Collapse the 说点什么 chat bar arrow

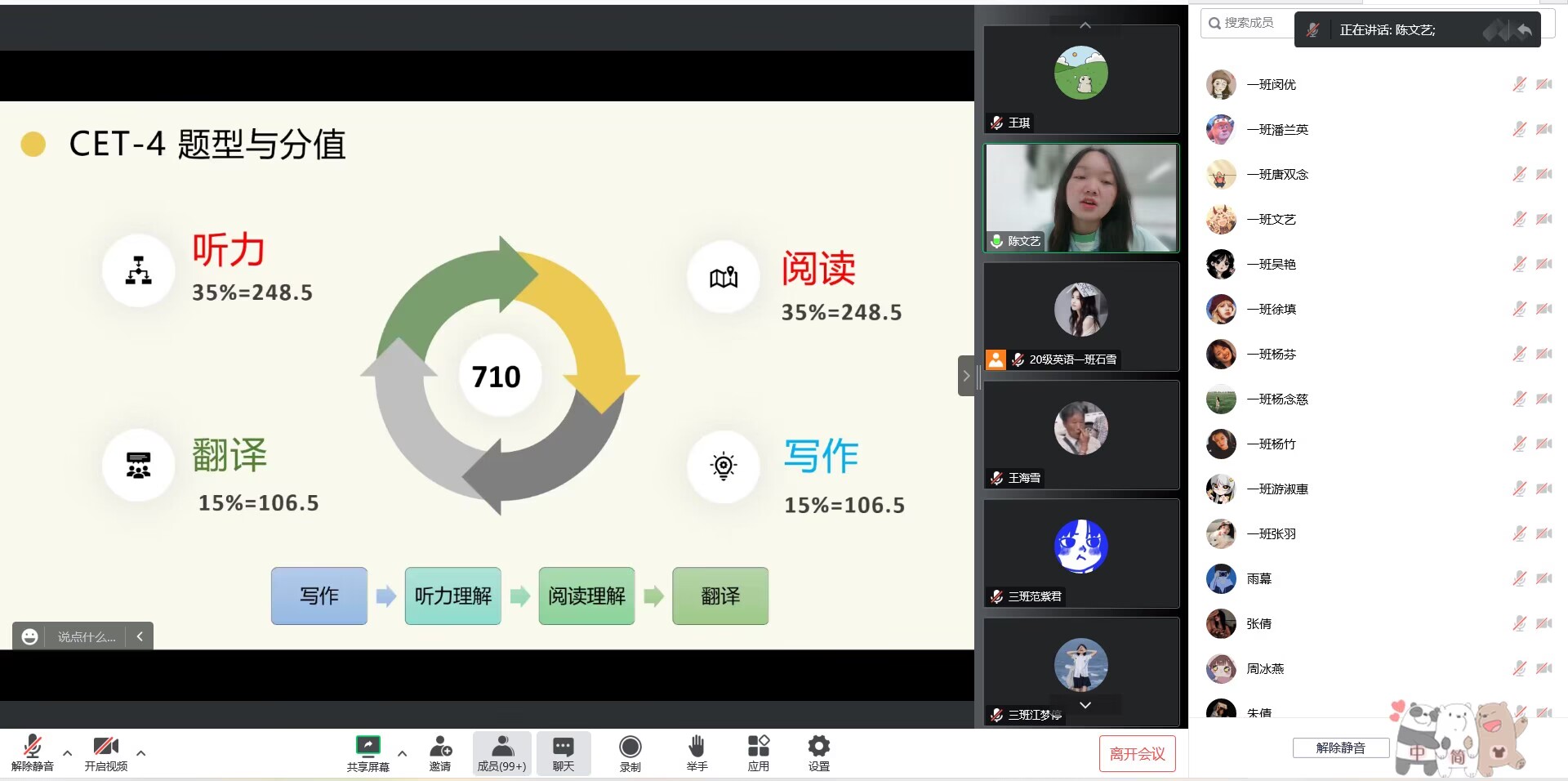(x=140, y=636)
